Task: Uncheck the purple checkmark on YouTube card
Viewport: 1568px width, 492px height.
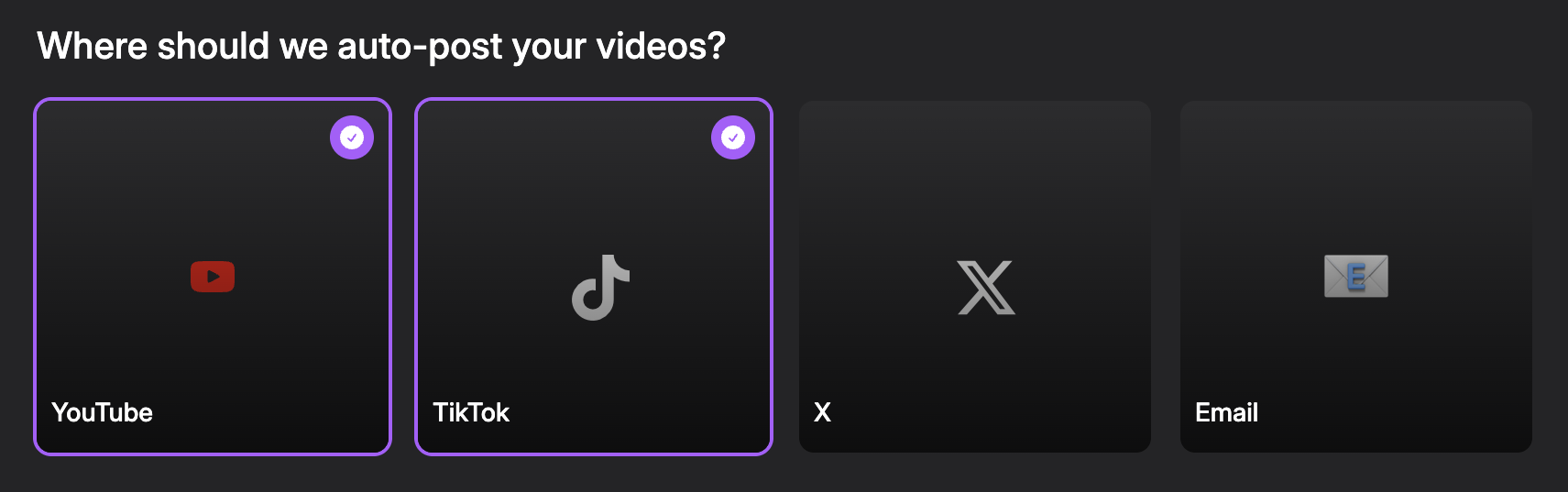Action: (x=352, y=137)
